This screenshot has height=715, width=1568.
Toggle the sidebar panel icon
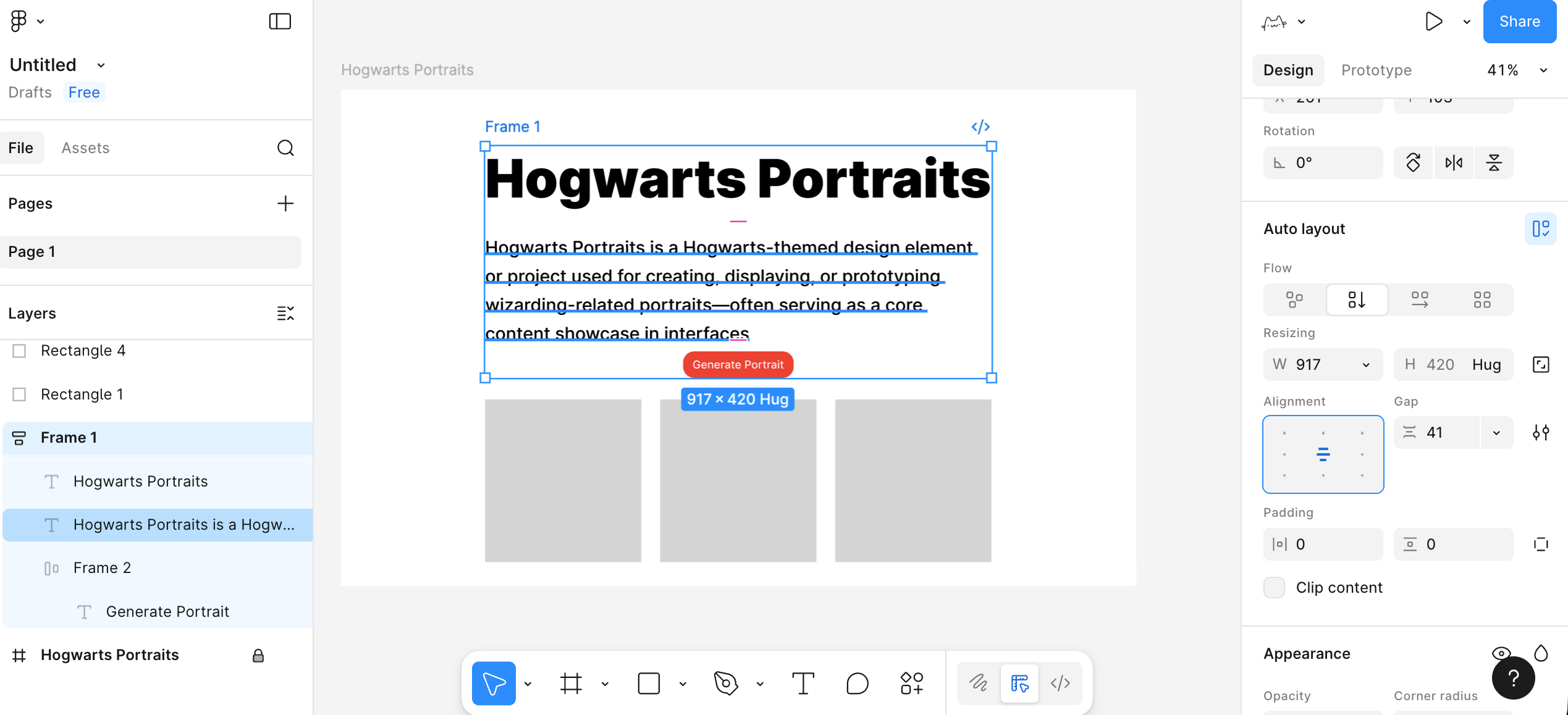280,22
